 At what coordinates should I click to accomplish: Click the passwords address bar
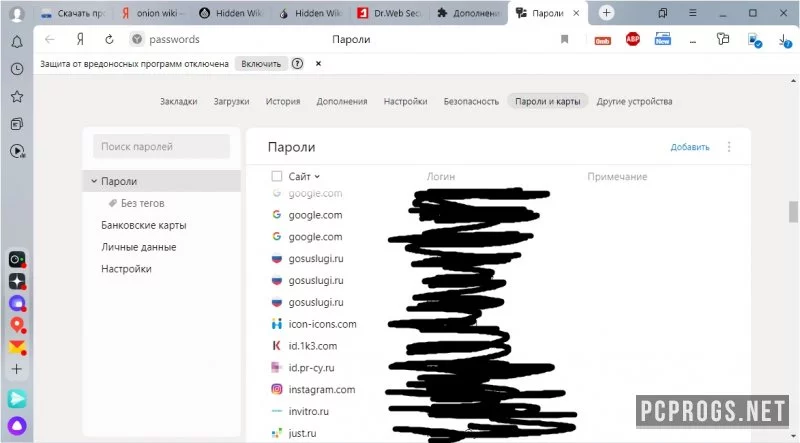[174, 39]
